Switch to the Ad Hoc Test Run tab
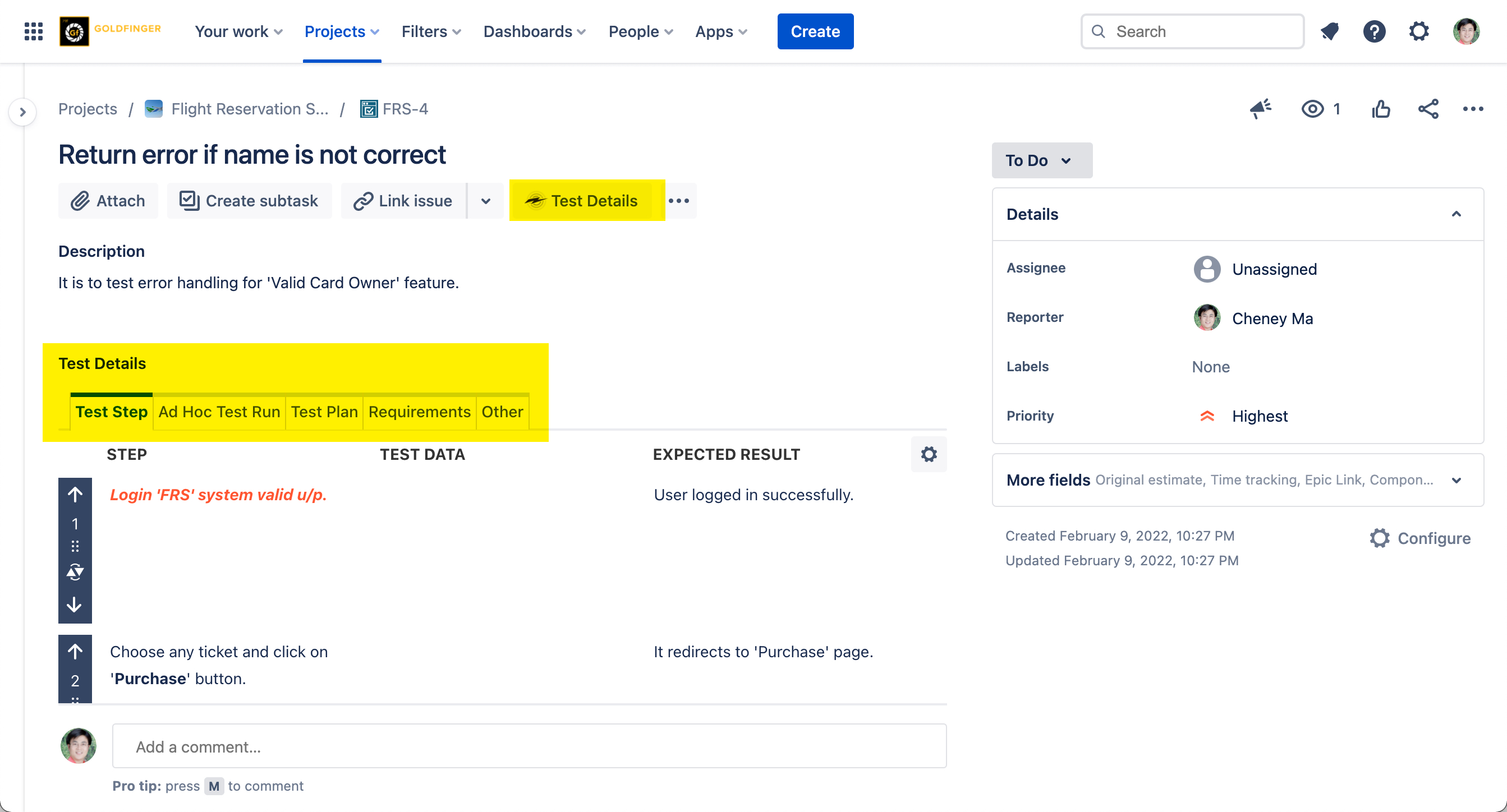 pos(219,412)
